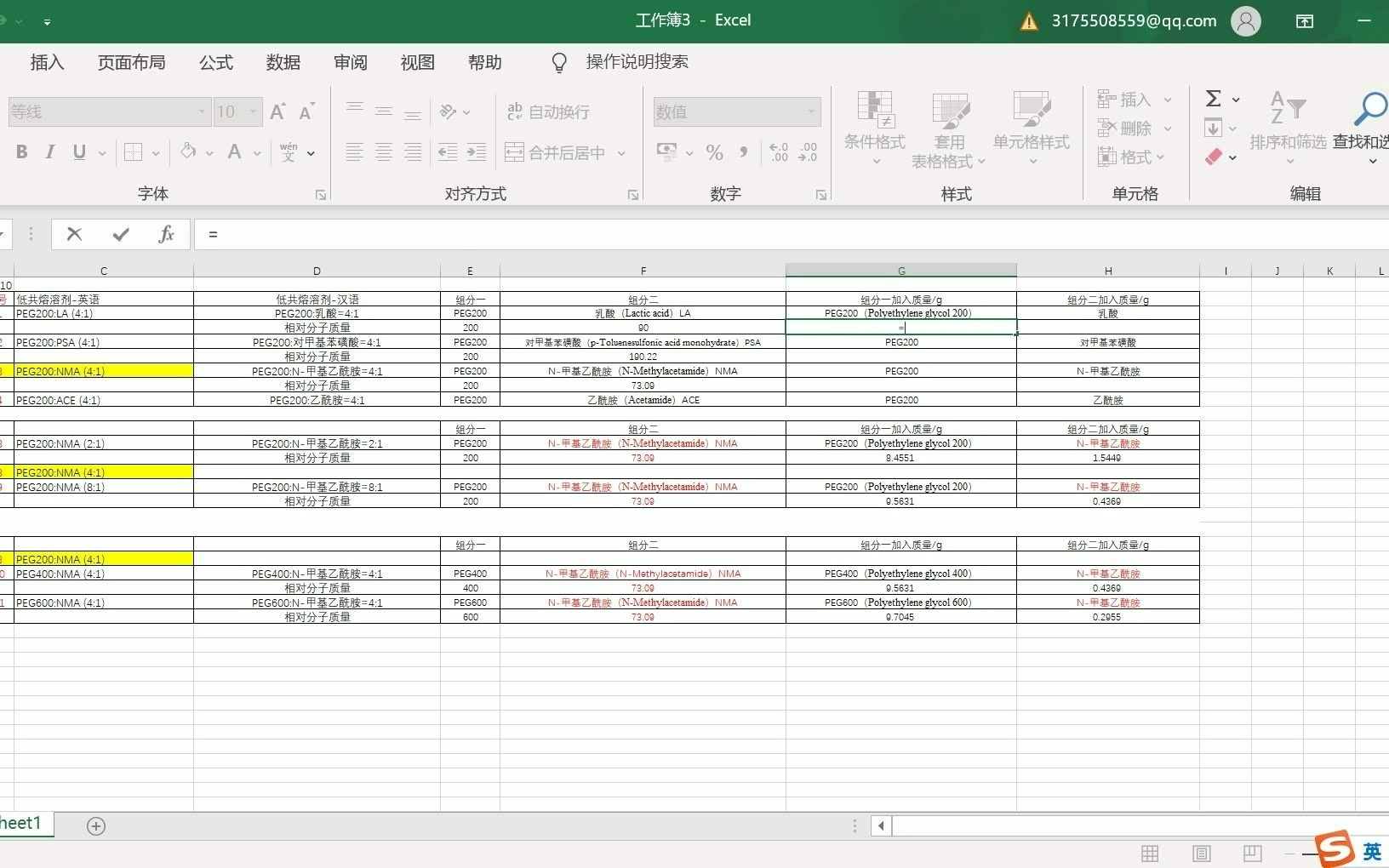The height and width of the screenshot is (868, 1389).
Task: Click the account profile avatar
Action: [x=1245, y=20]
